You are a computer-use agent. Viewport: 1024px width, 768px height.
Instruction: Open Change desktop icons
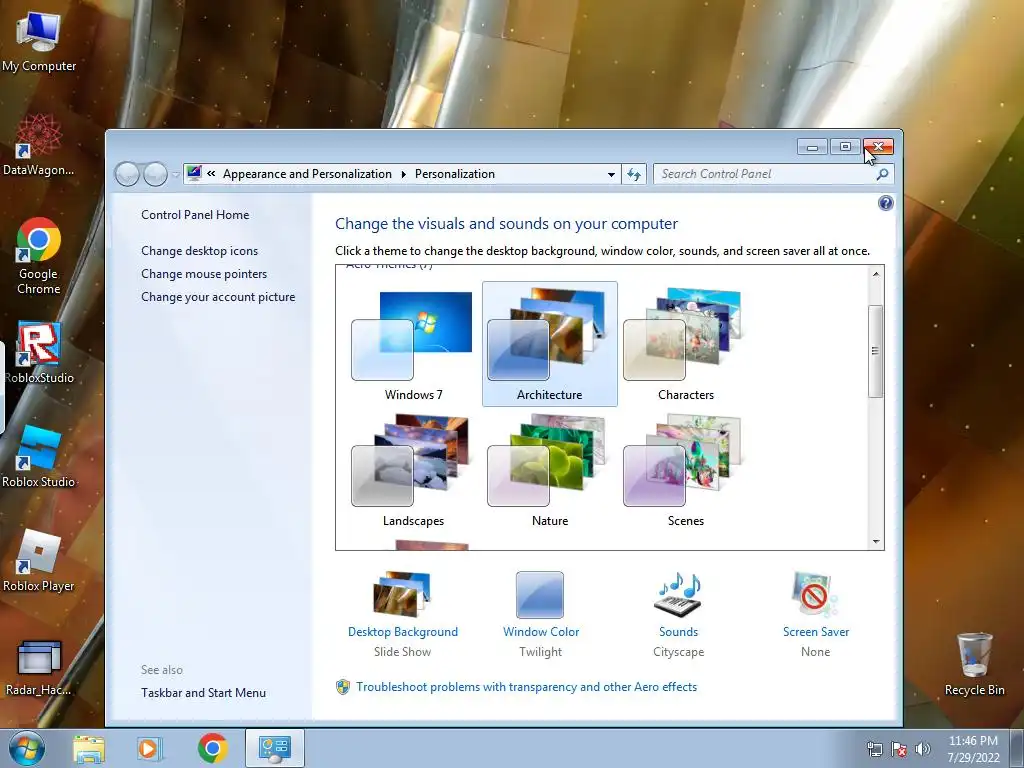199,251
